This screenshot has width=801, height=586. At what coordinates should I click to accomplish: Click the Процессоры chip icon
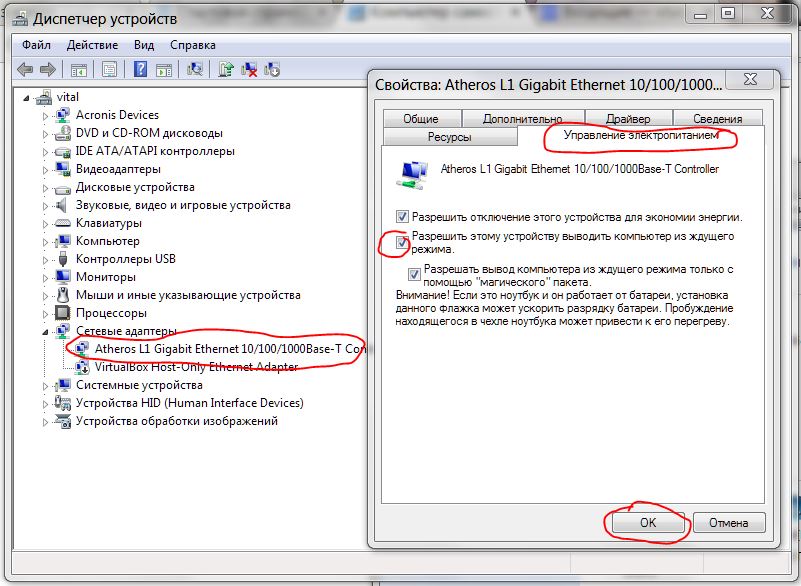pyautogui.click(x=62, y=313)
